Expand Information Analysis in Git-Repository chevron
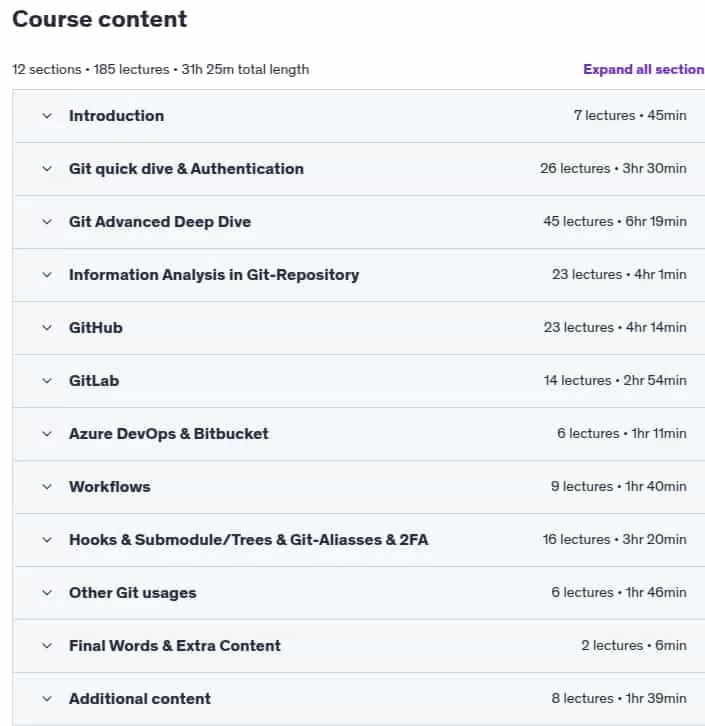The image size is (705, 726). pyautogui.click(x=47, y=275)
